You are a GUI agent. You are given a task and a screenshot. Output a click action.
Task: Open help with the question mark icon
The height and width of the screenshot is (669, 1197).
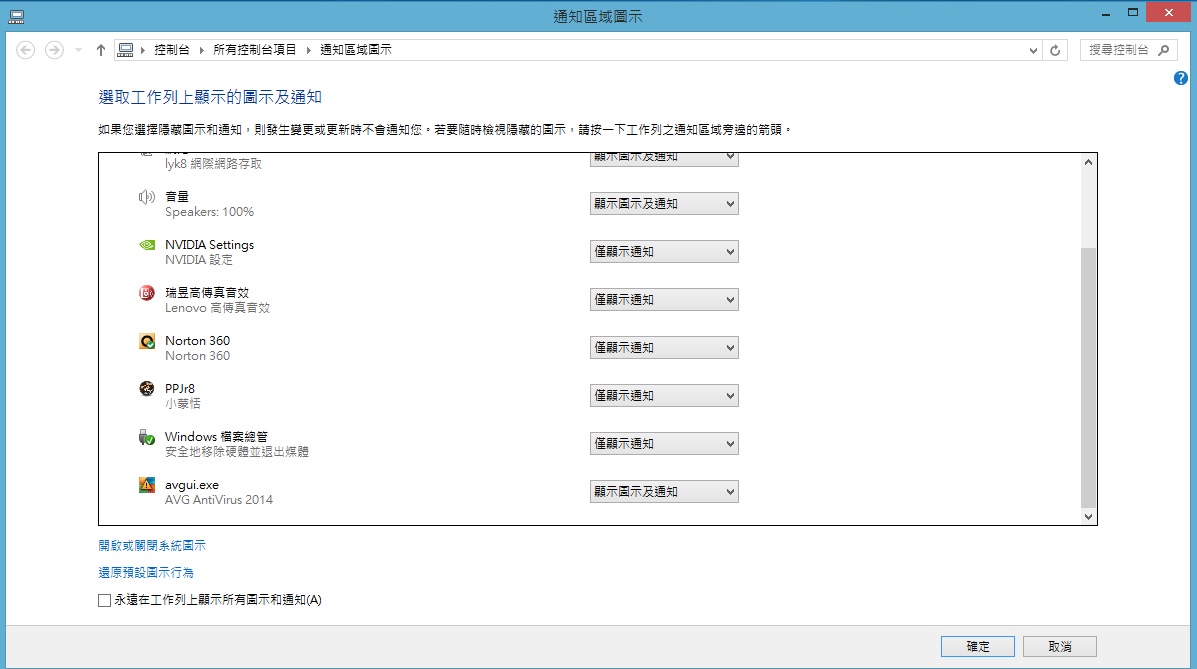coord(1181,78)
